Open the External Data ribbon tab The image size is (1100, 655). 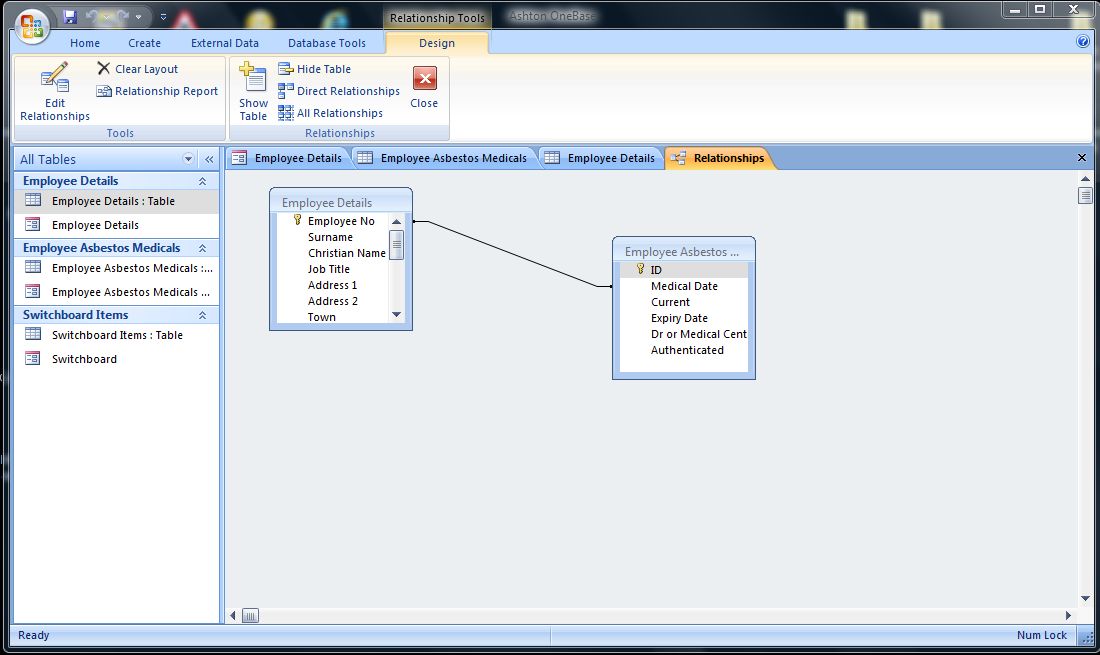pos(224,43)
